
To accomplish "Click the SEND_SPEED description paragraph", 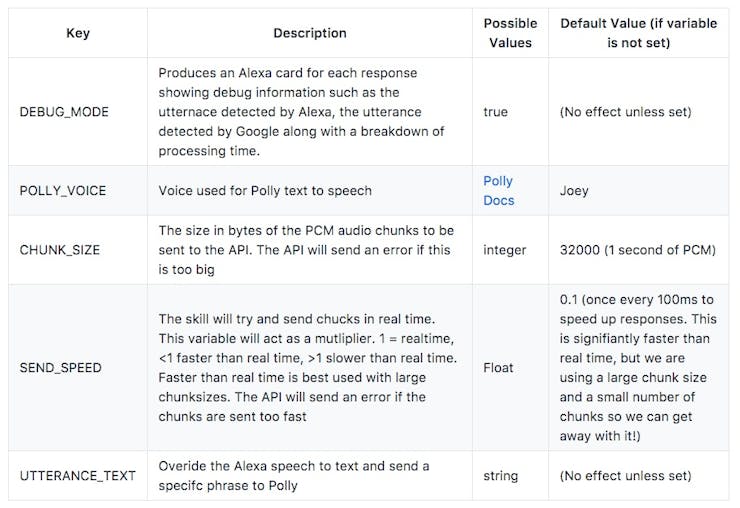I will click(x=308, y=368).
